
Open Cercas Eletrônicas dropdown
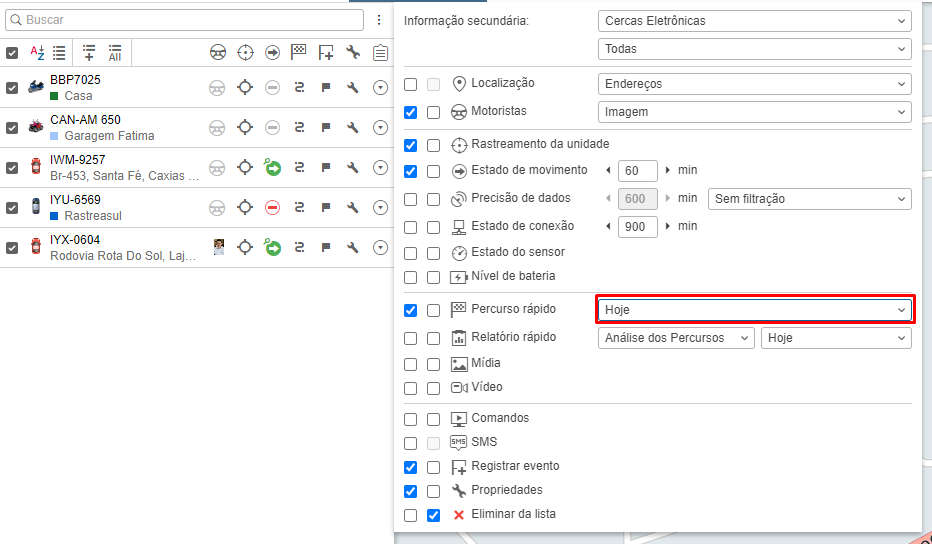[754, 21]
